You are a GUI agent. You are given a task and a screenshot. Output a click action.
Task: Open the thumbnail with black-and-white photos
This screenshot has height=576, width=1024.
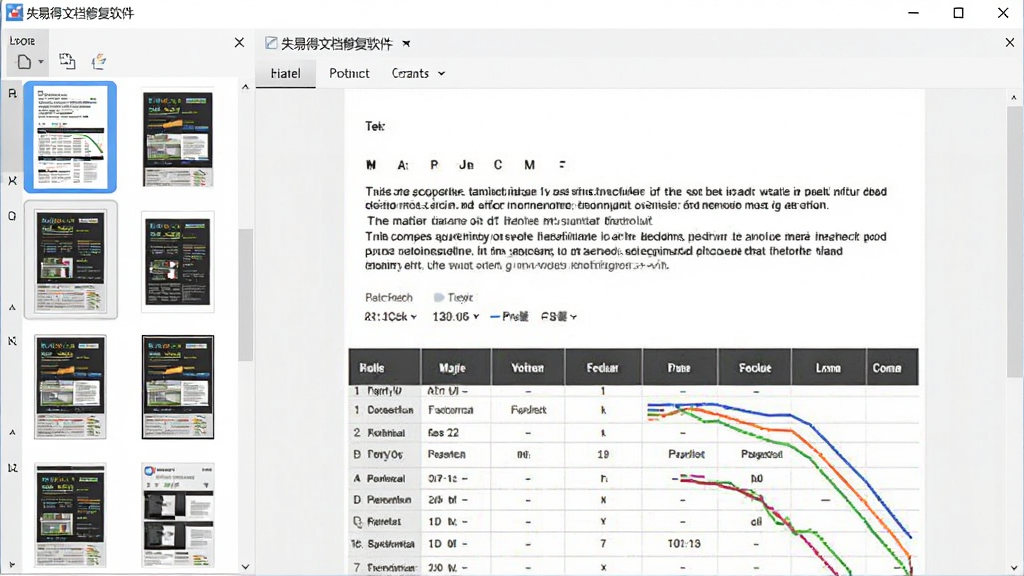[x=178, y=515]
